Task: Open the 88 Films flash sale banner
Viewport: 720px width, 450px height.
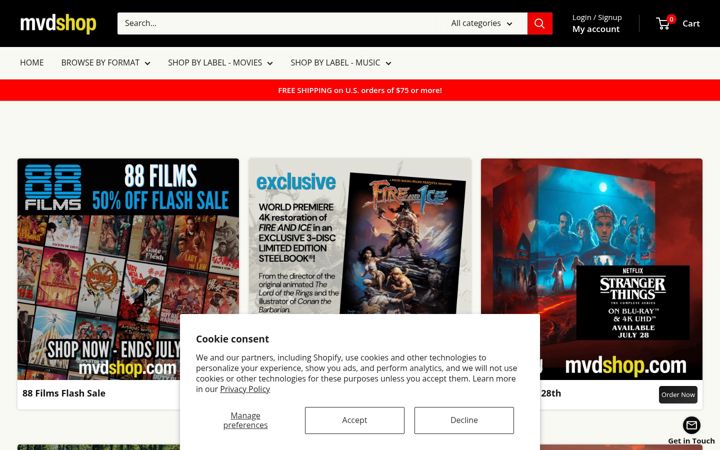Action: [x=128, y=269]
